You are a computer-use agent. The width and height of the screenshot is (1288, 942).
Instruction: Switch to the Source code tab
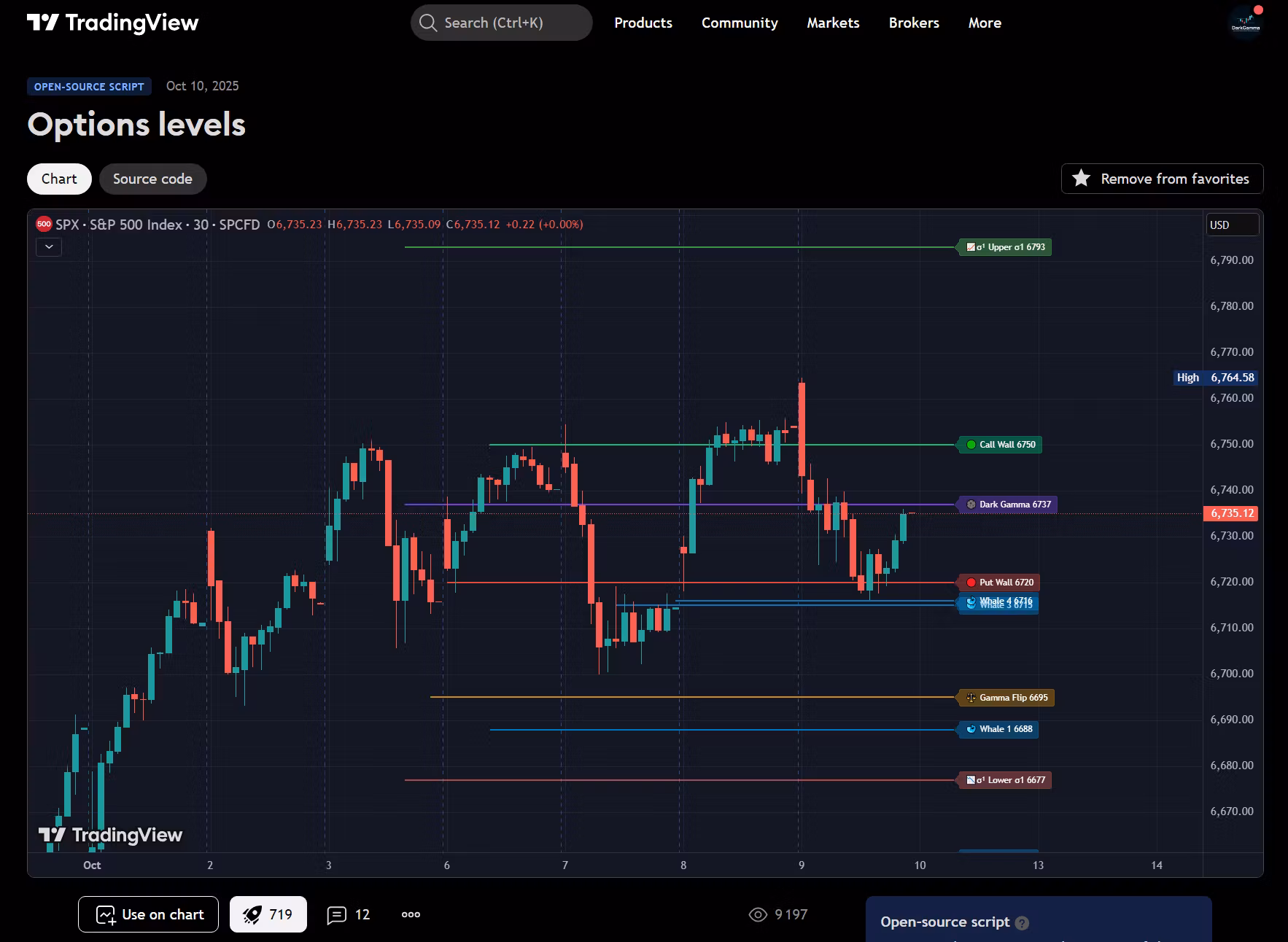[152, 179]
